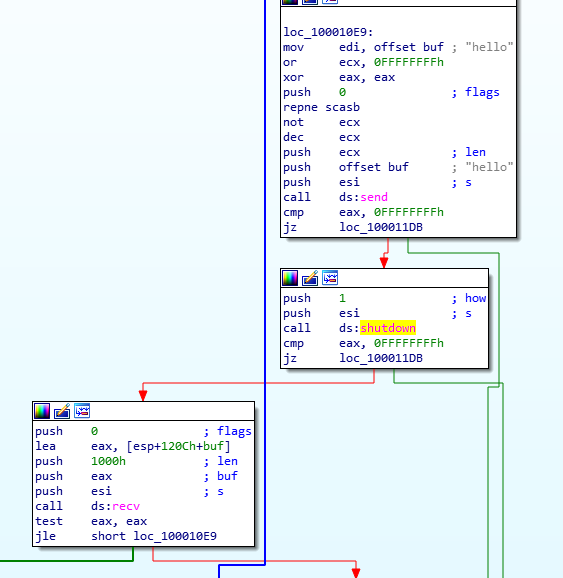563x578 pixels.
Task: Click the push 0 flags line in recv block
Action: pos(143,431)
